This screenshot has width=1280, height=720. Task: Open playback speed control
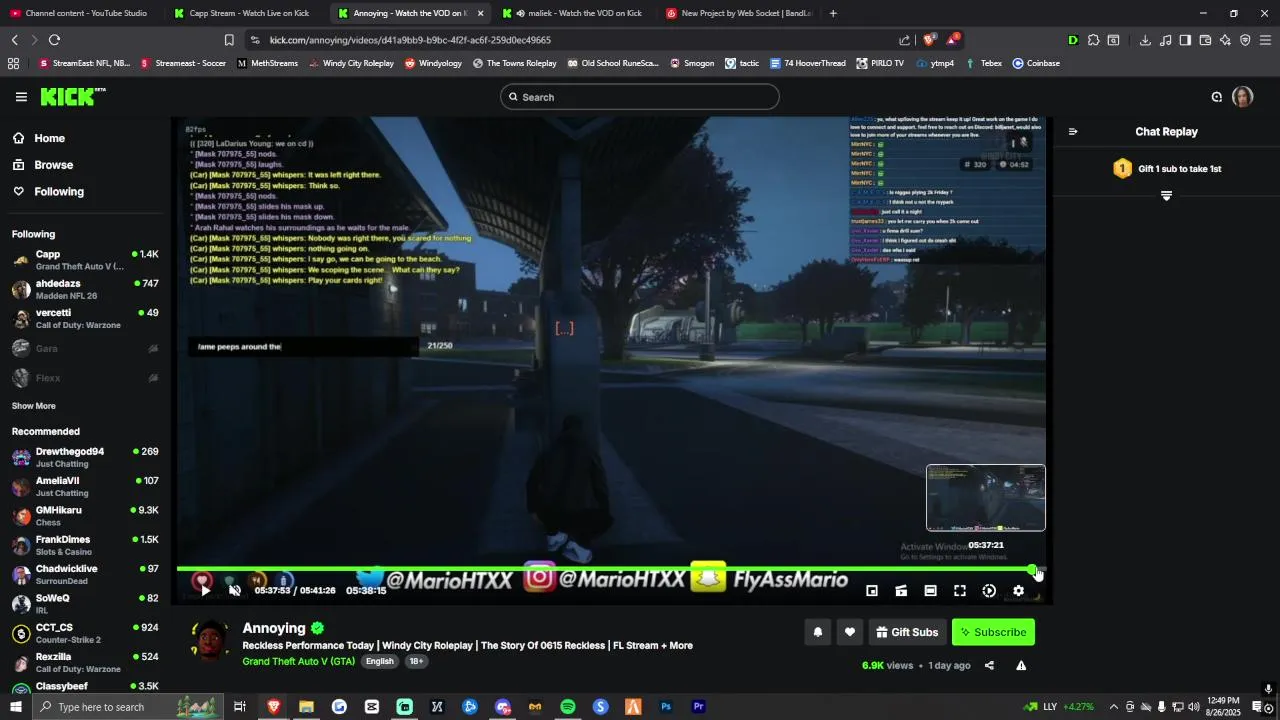pos(989,591)
